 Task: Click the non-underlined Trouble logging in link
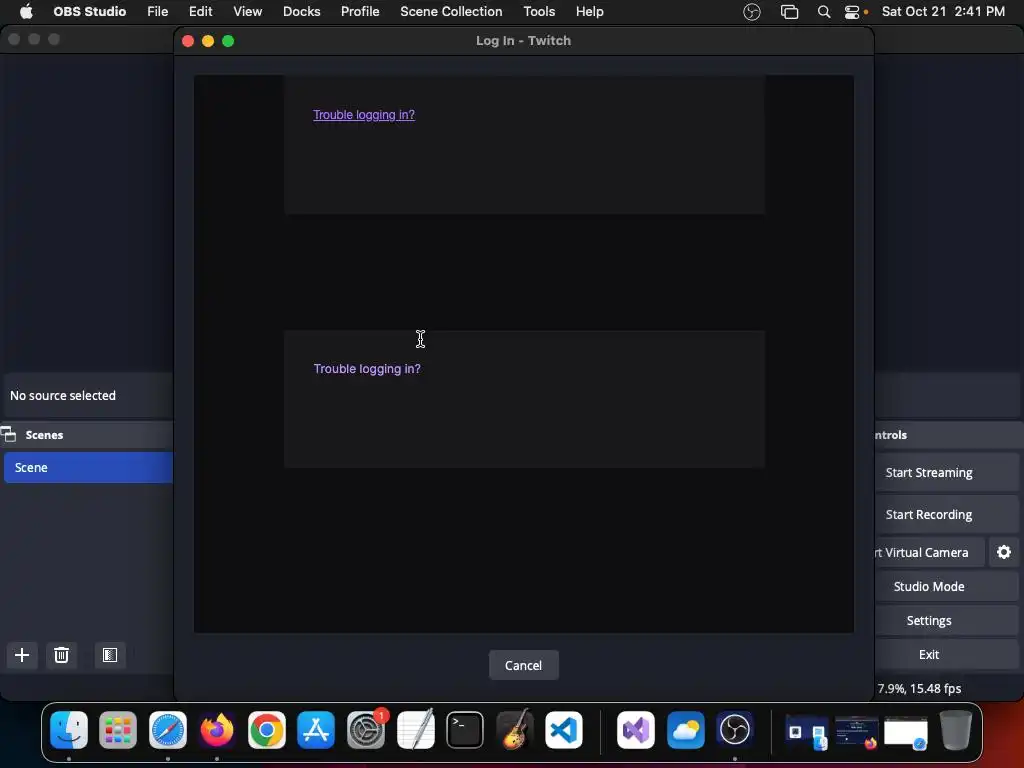pos(367,369)
